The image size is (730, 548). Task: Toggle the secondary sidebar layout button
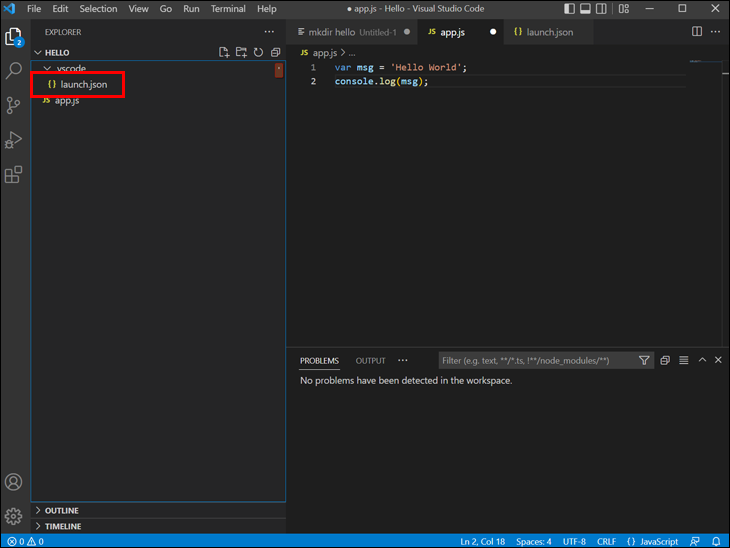(x=601, y=9)
